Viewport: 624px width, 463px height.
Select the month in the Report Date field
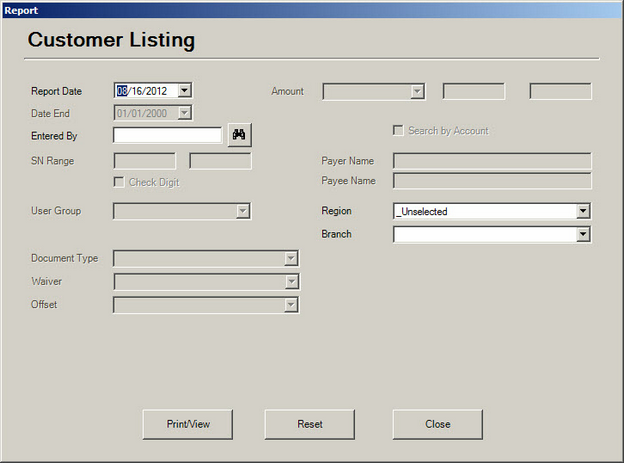click(122, 91)
